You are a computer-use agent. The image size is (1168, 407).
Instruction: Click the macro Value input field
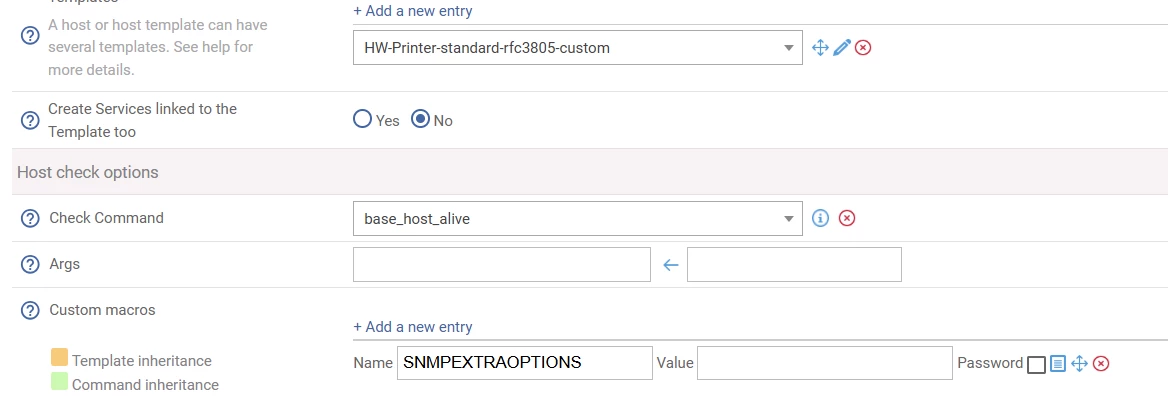[x=824, y=363]
